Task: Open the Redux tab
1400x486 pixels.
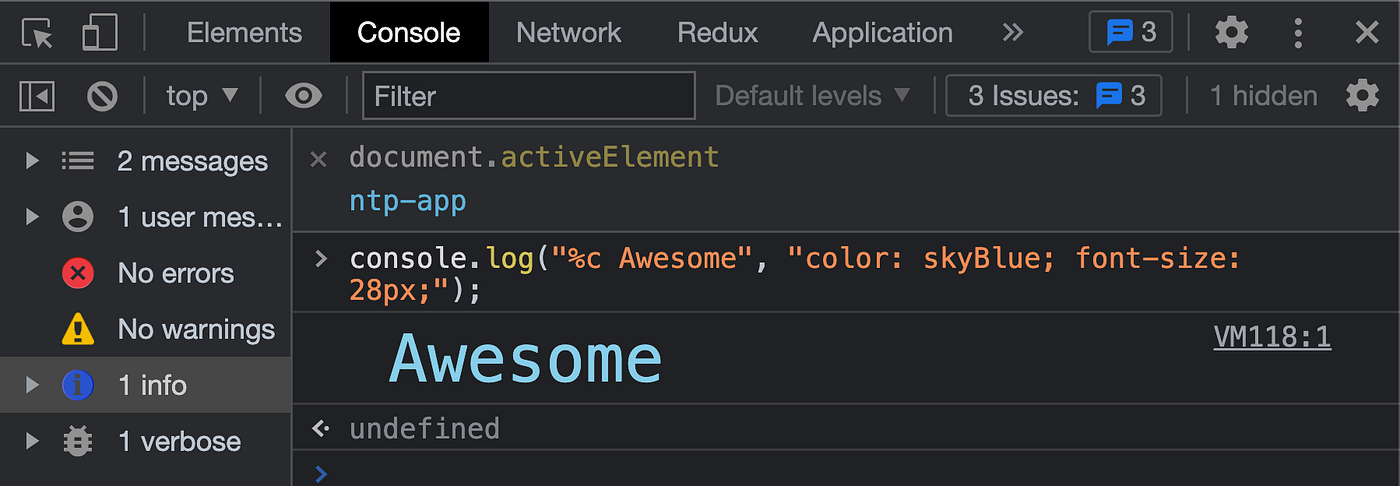Action: pos(716,33)
